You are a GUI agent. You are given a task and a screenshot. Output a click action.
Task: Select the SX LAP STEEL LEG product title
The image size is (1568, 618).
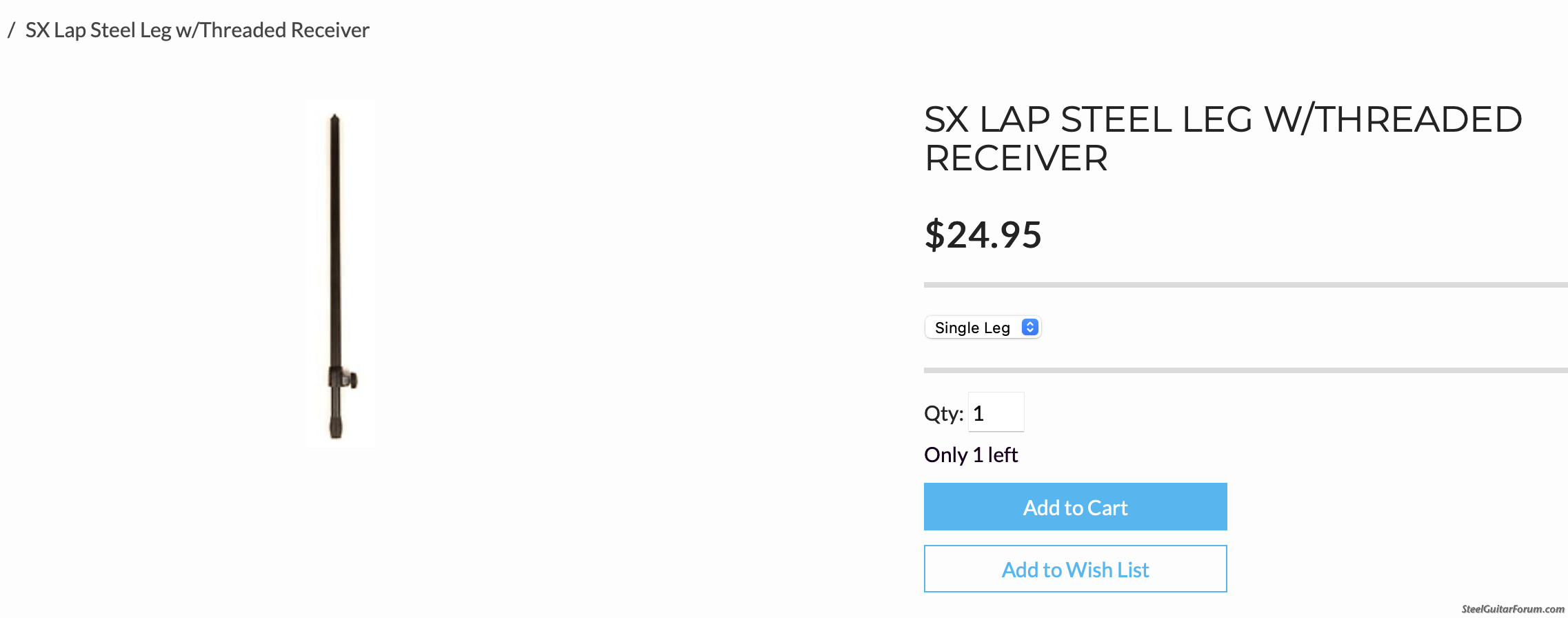coord(1223,139)
